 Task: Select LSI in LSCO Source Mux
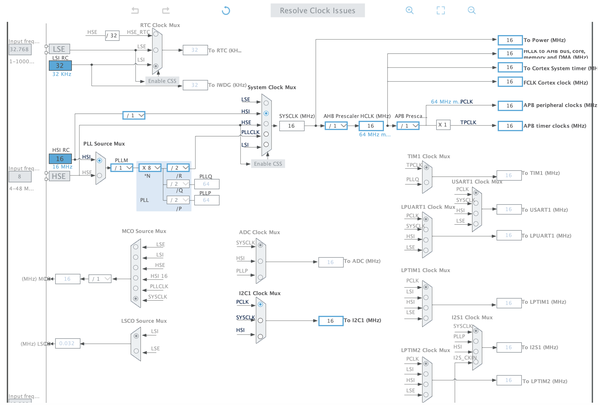pyautogui.click(x=136, y=336)
